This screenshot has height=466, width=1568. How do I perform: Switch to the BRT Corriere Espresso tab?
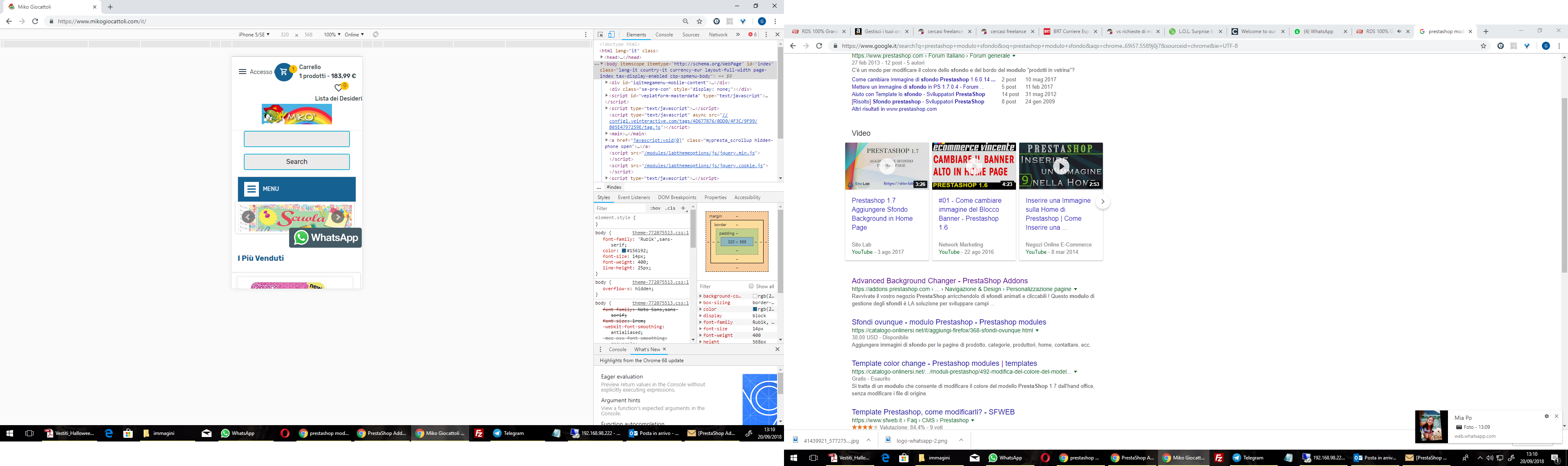(x=1070, y=31)
